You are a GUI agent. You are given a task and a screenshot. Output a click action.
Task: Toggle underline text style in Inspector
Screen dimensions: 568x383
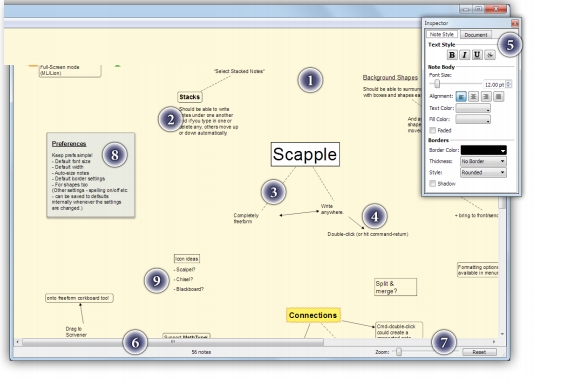click(477, 55)
